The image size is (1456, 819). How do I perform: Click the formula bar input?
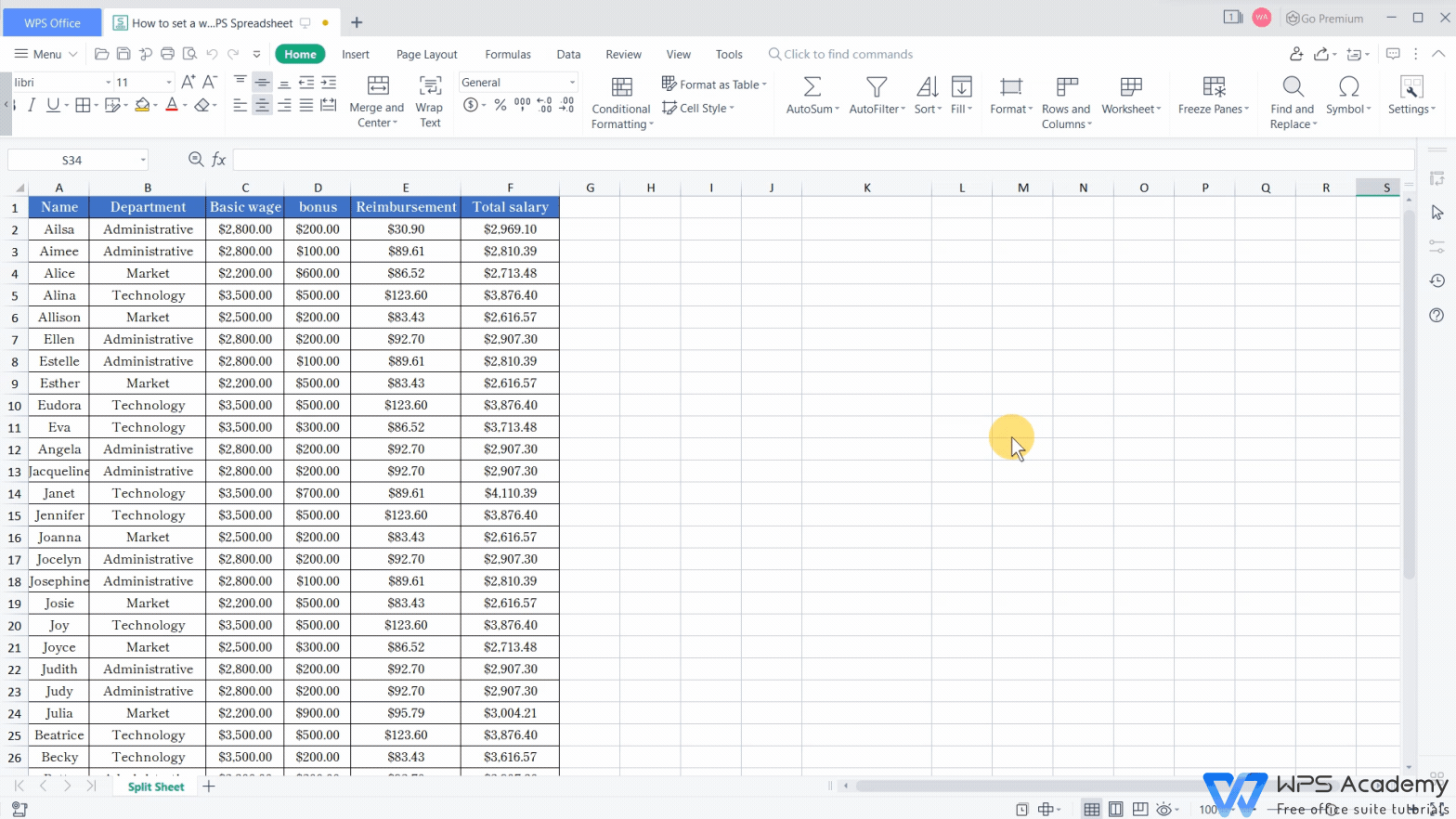[823, 160]
